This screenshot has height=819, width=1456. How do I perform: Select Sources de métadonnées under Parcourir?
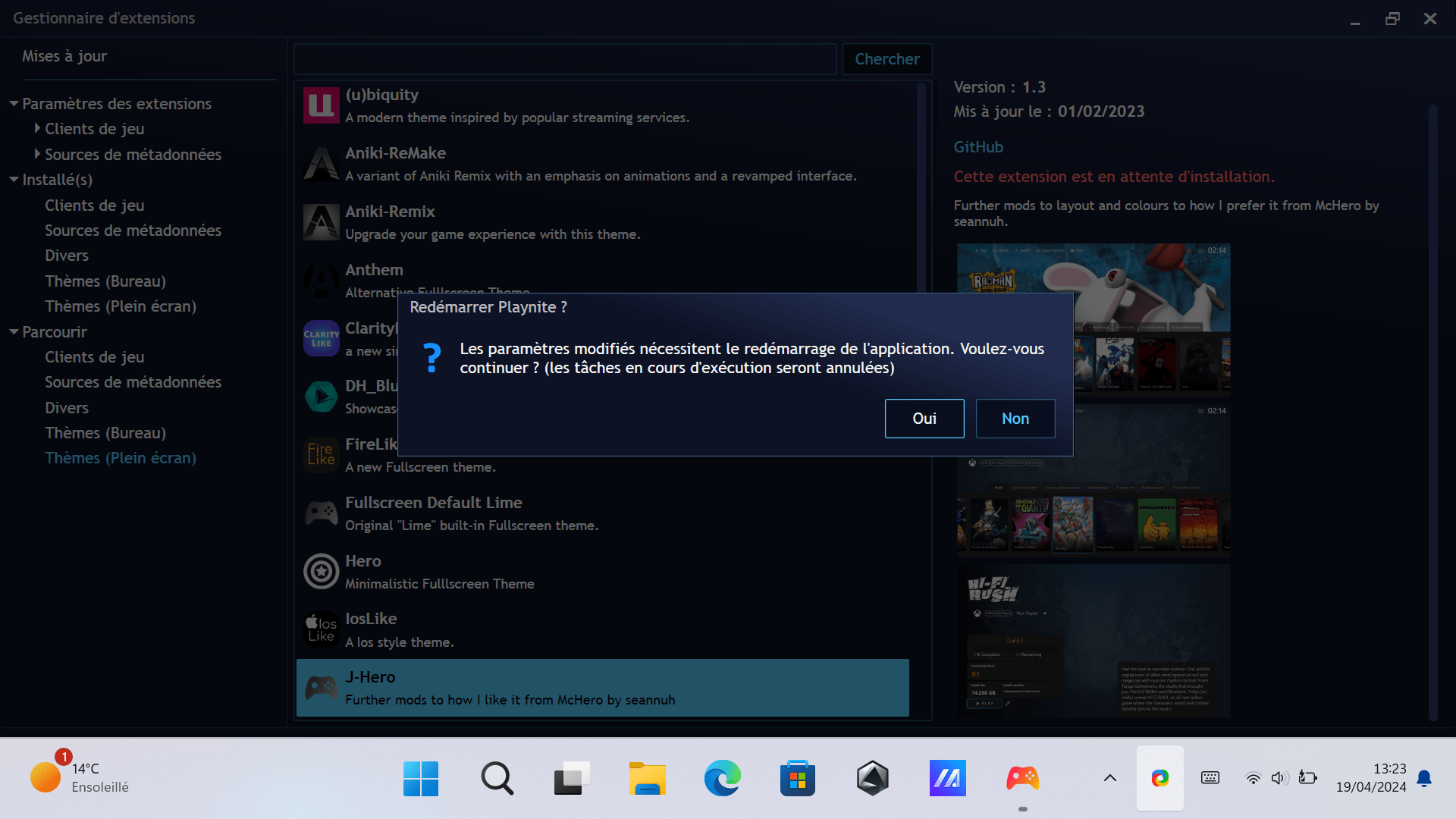point(133,382)
